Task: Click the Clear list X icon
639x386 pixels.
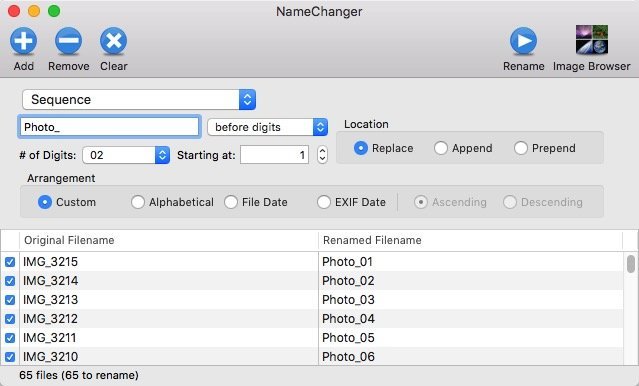Action: [114, 41]
